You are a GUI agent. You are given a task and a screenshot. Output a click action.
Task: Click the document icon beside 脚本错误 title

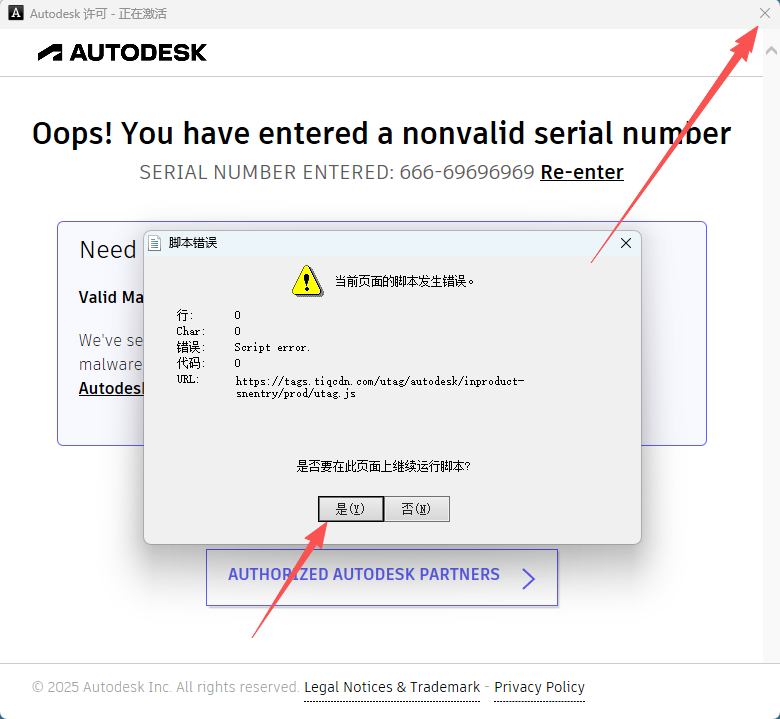pos(155,243)
